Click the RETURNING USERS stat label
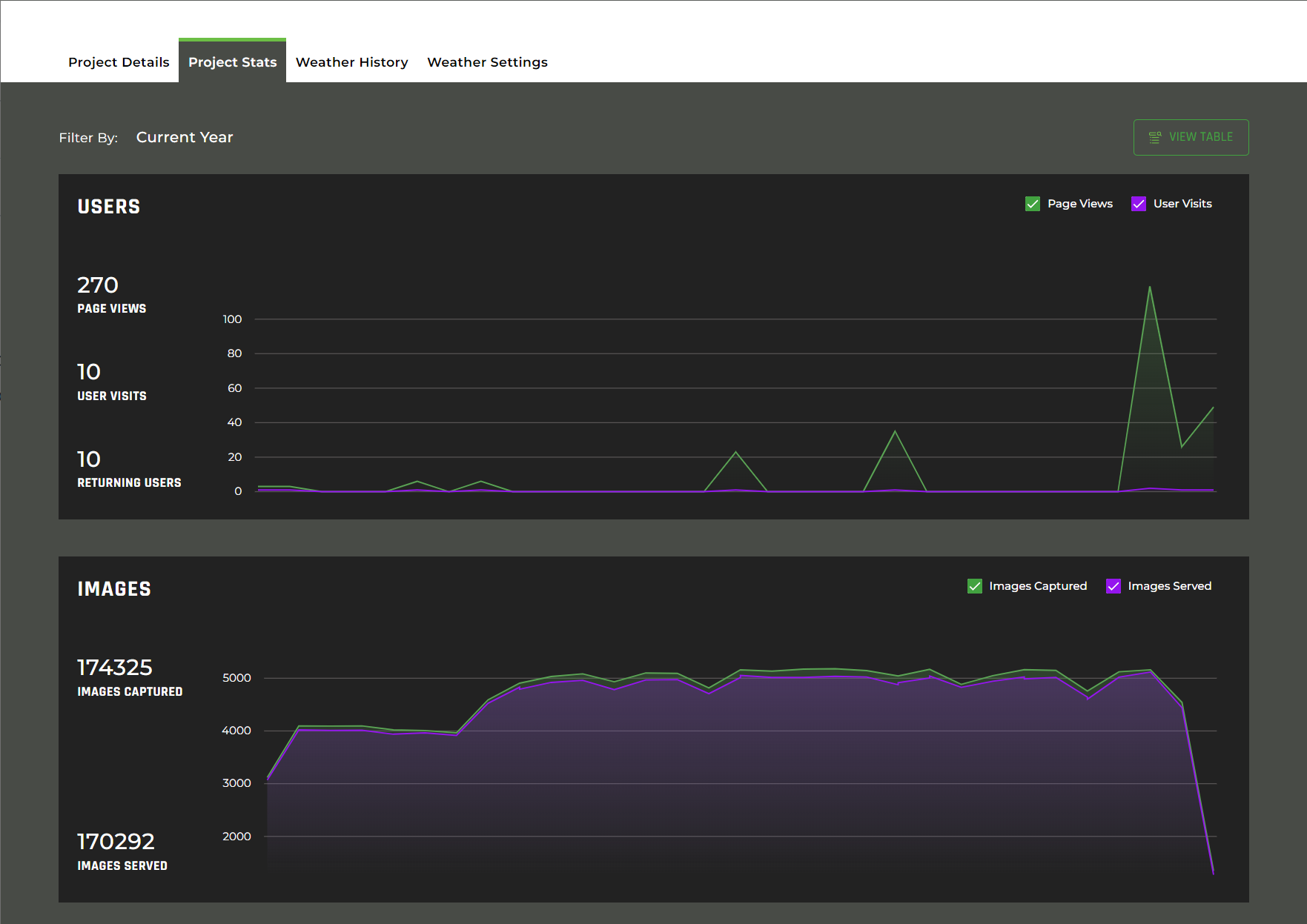Viewport: 1307px width, 924px height. pyautogui.click(x=129, y=483)
